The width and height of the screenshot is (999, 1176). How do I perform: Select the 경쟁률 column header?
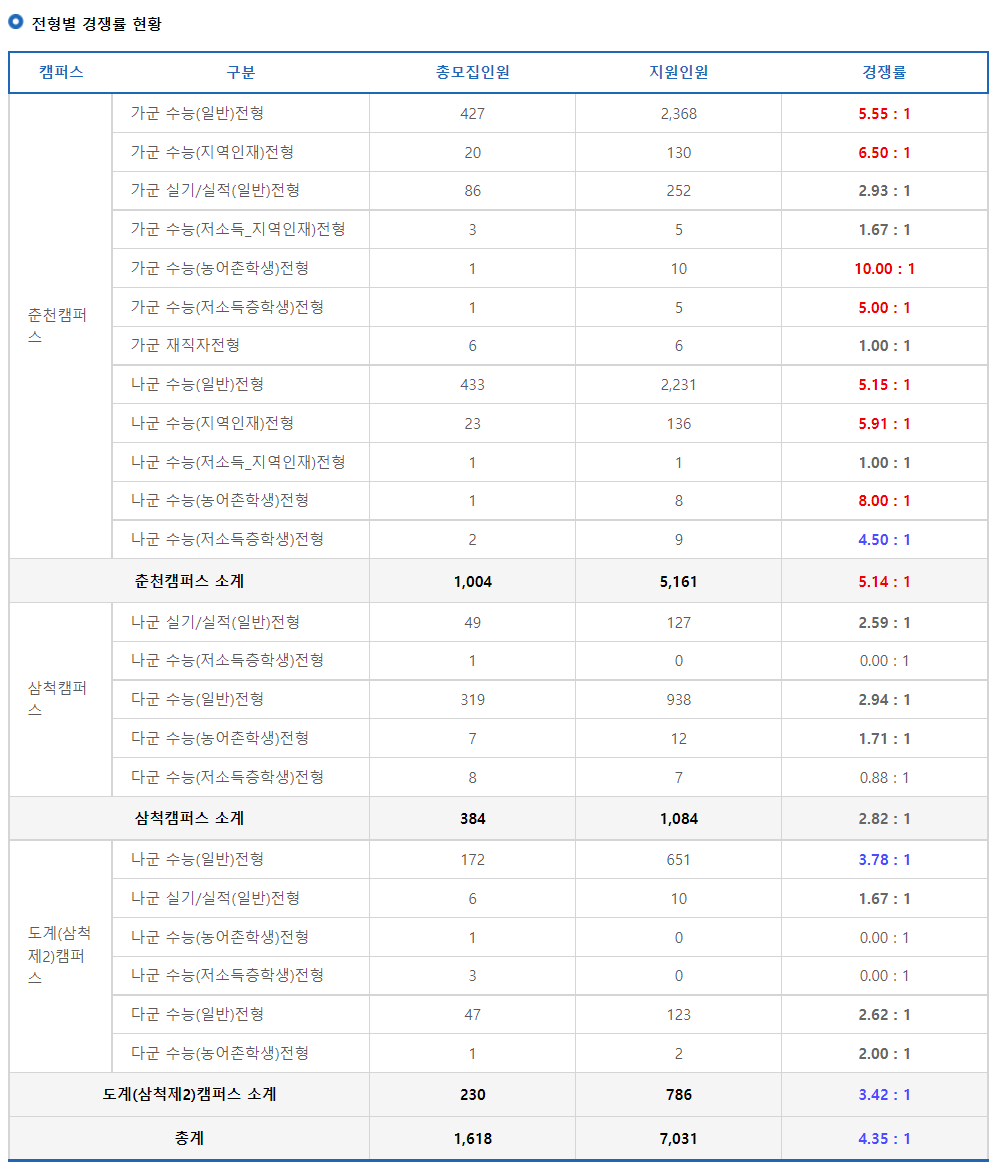coord(884,72)
